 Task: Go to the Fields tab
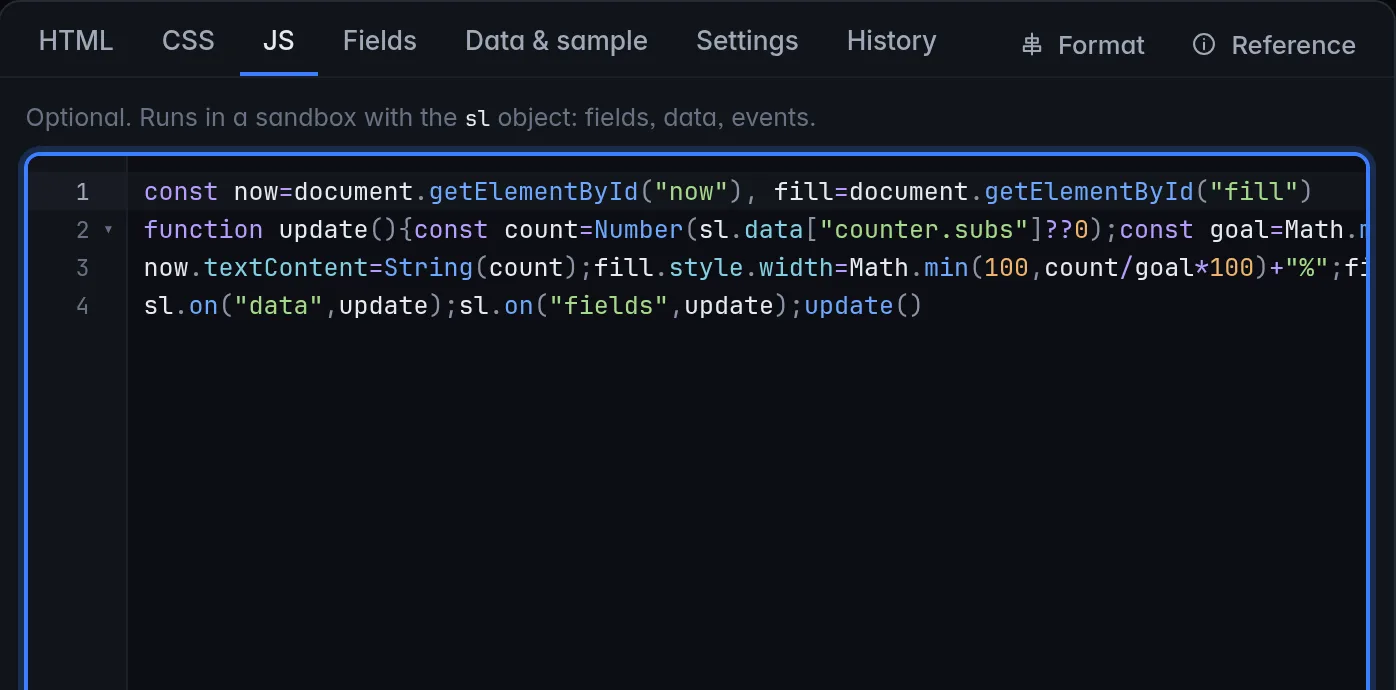380,41
